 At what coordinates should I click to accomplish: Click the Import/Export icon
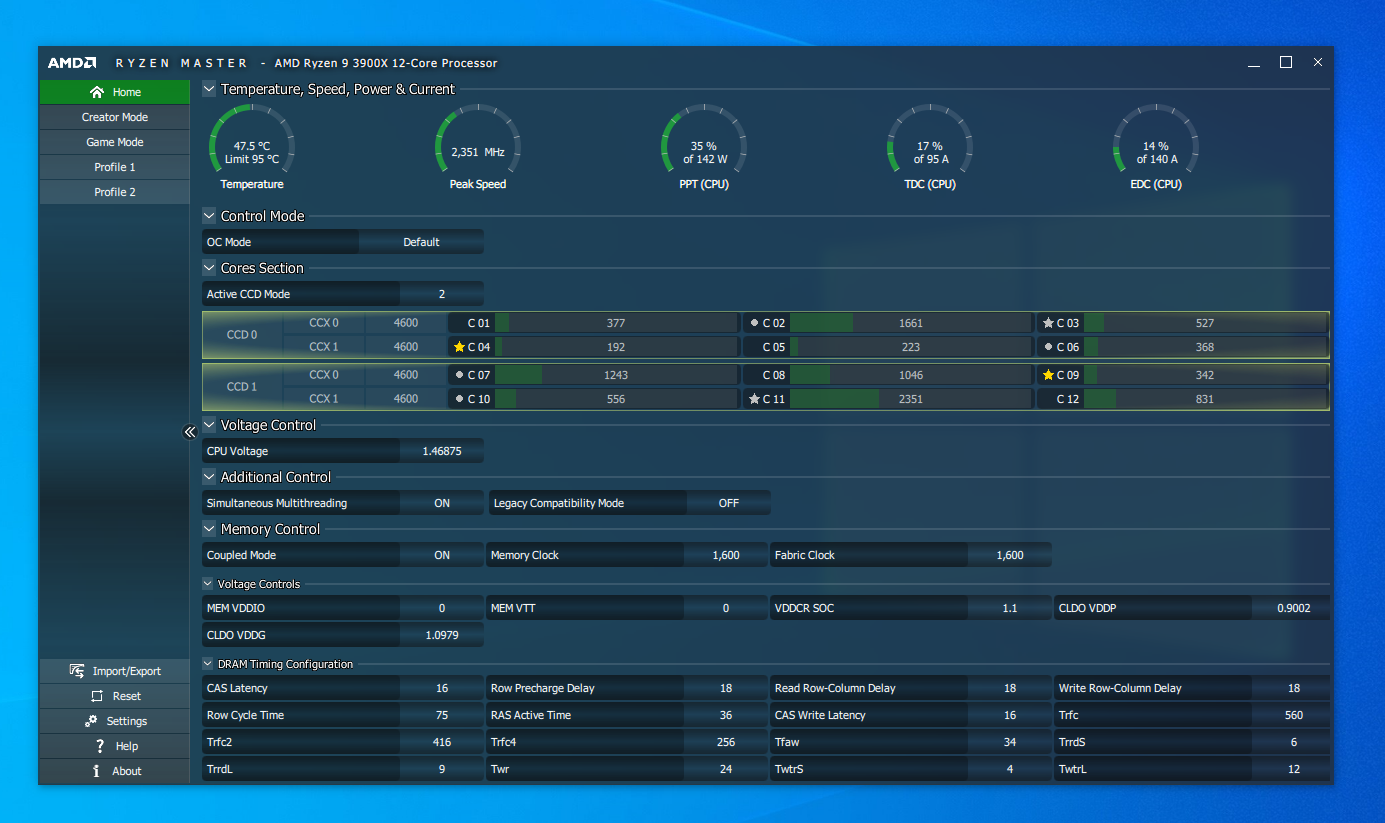77,671
